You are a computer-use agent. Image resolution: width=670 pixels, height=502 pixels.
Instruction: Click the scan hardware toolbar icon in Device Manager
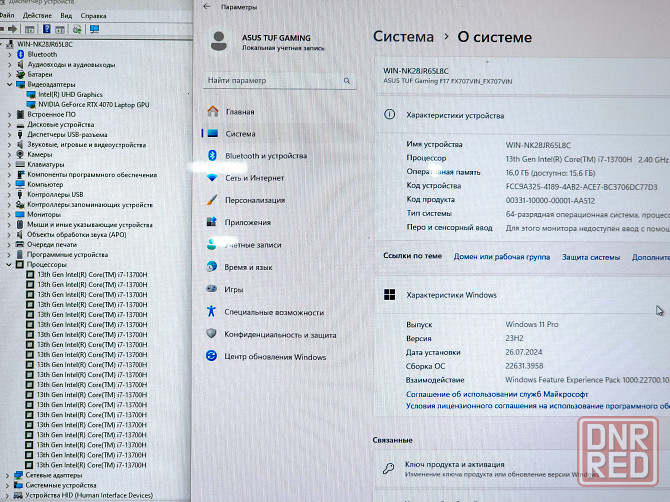pyautogui.click(x=77, y=29)
